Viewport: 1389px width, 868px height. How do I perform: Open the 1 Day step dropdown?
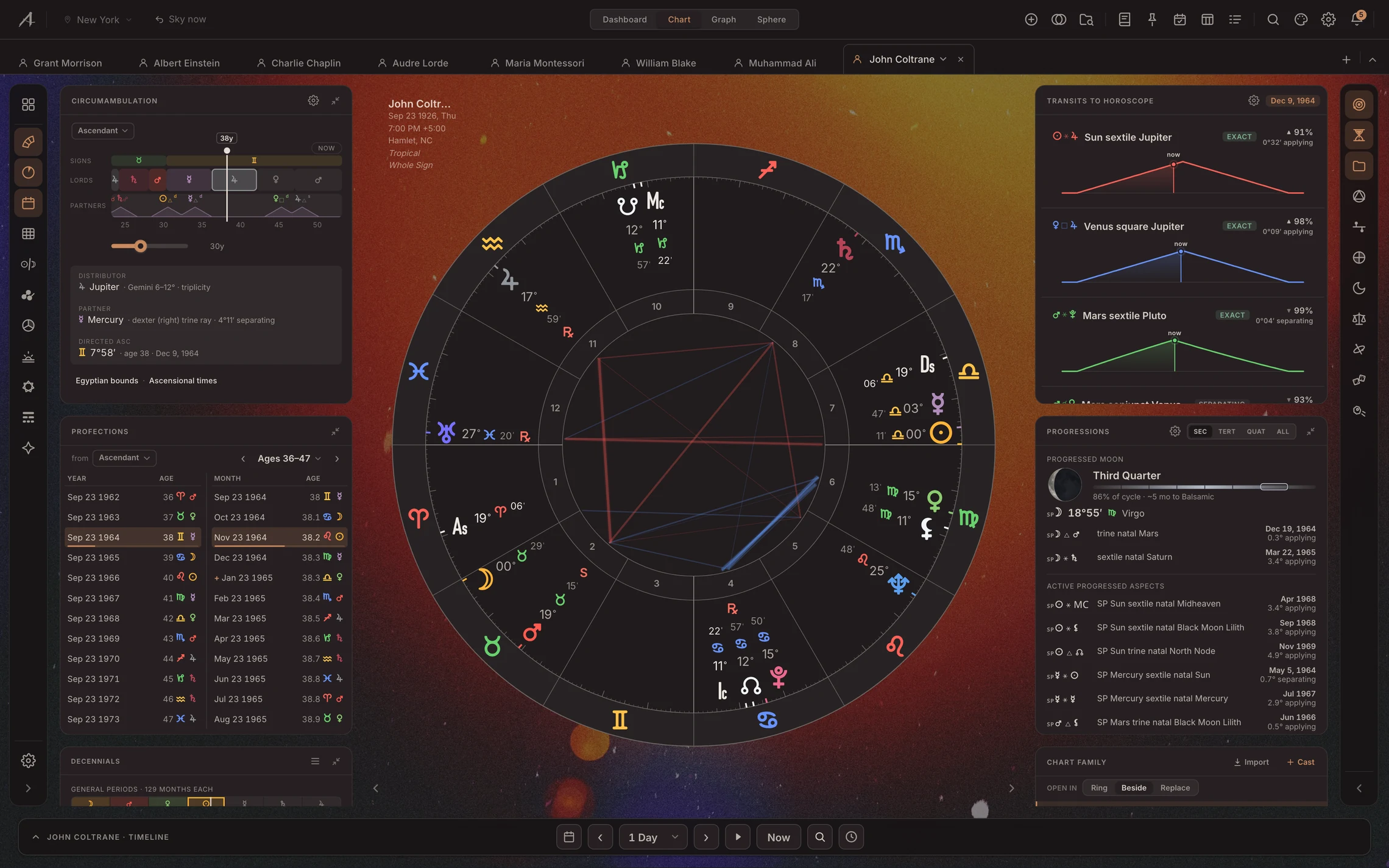pos(653,837)
